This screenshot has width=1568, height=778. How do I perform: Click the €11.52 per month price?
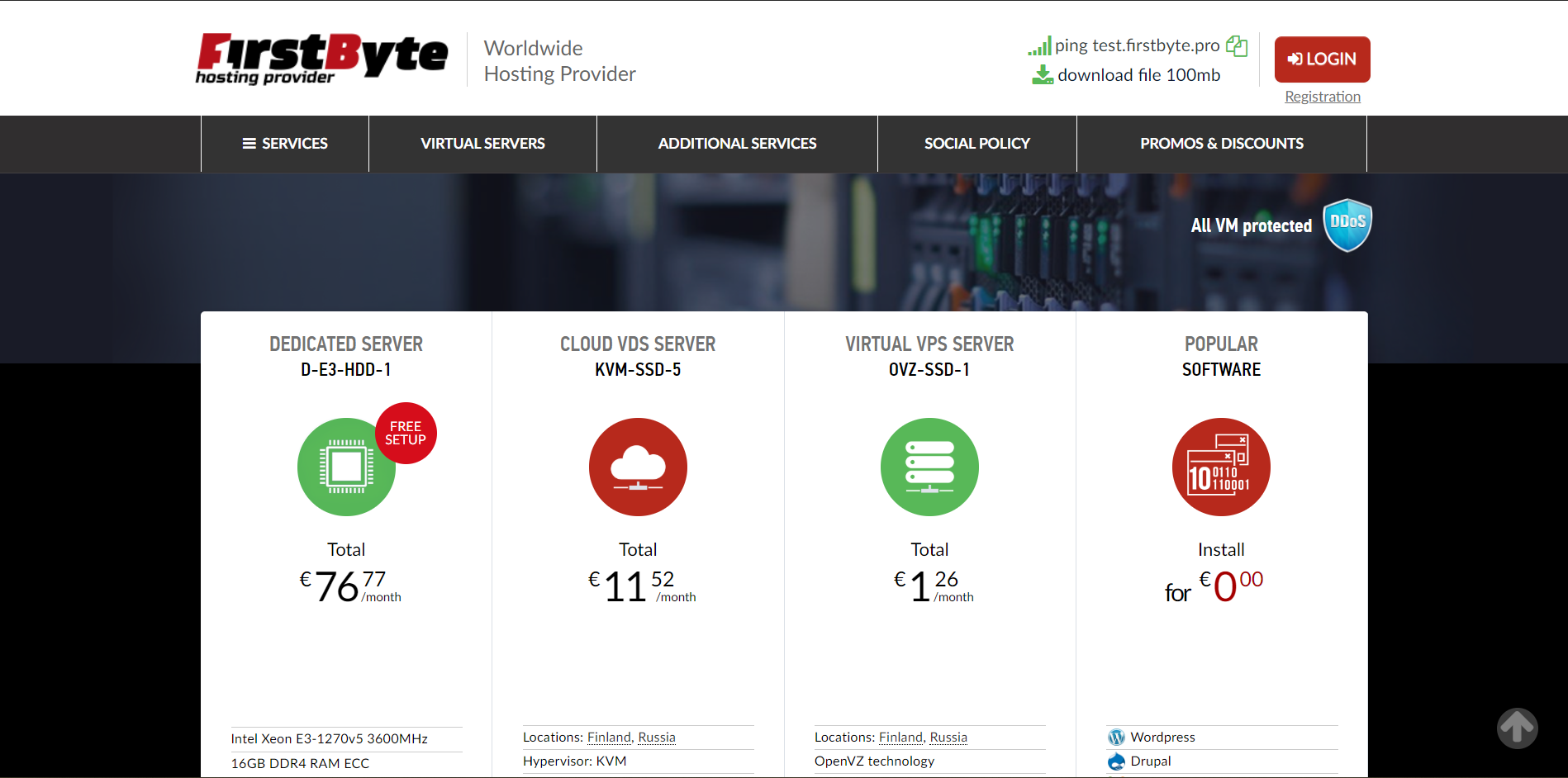pyautogui.click(x=642, y=586)
